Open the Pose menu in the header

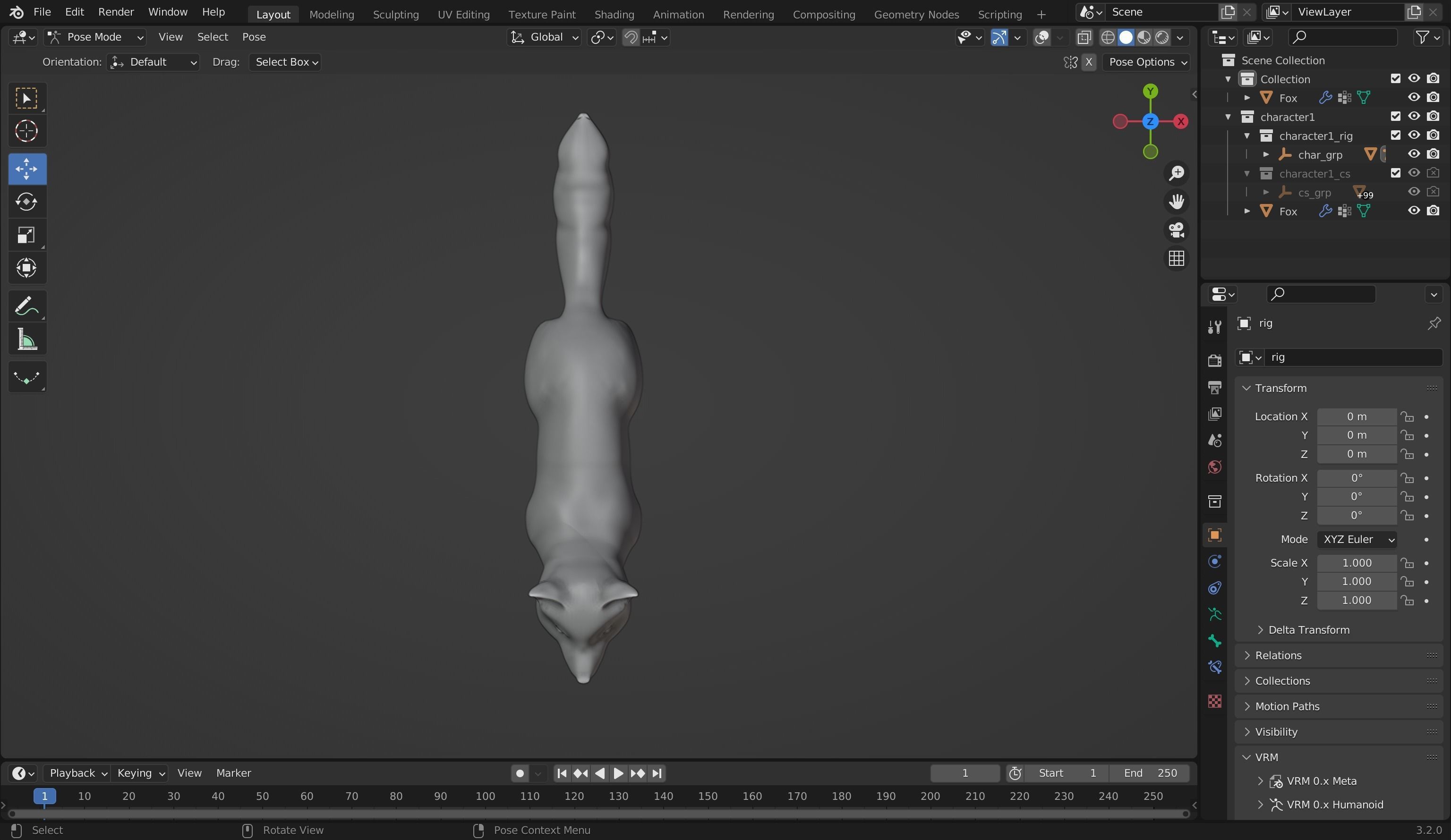click(x=253, y=37)
